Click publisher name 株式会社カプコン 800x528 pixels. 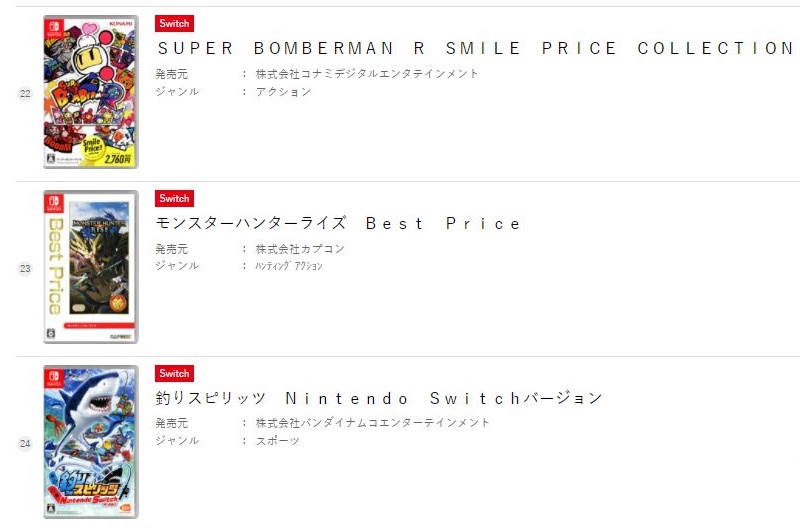click(x=300, y=249)
